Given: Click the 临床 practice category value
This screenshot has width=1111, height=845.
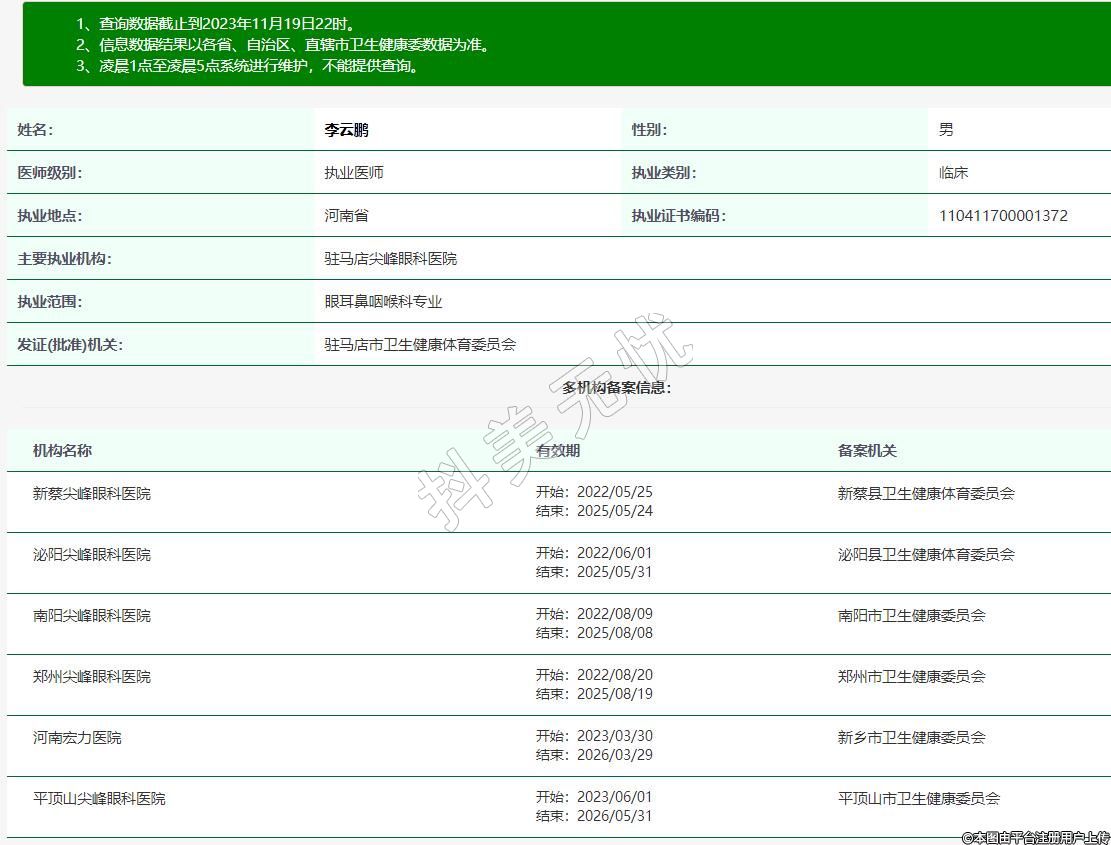Looking at the screenshot, I should pos(953,173).
